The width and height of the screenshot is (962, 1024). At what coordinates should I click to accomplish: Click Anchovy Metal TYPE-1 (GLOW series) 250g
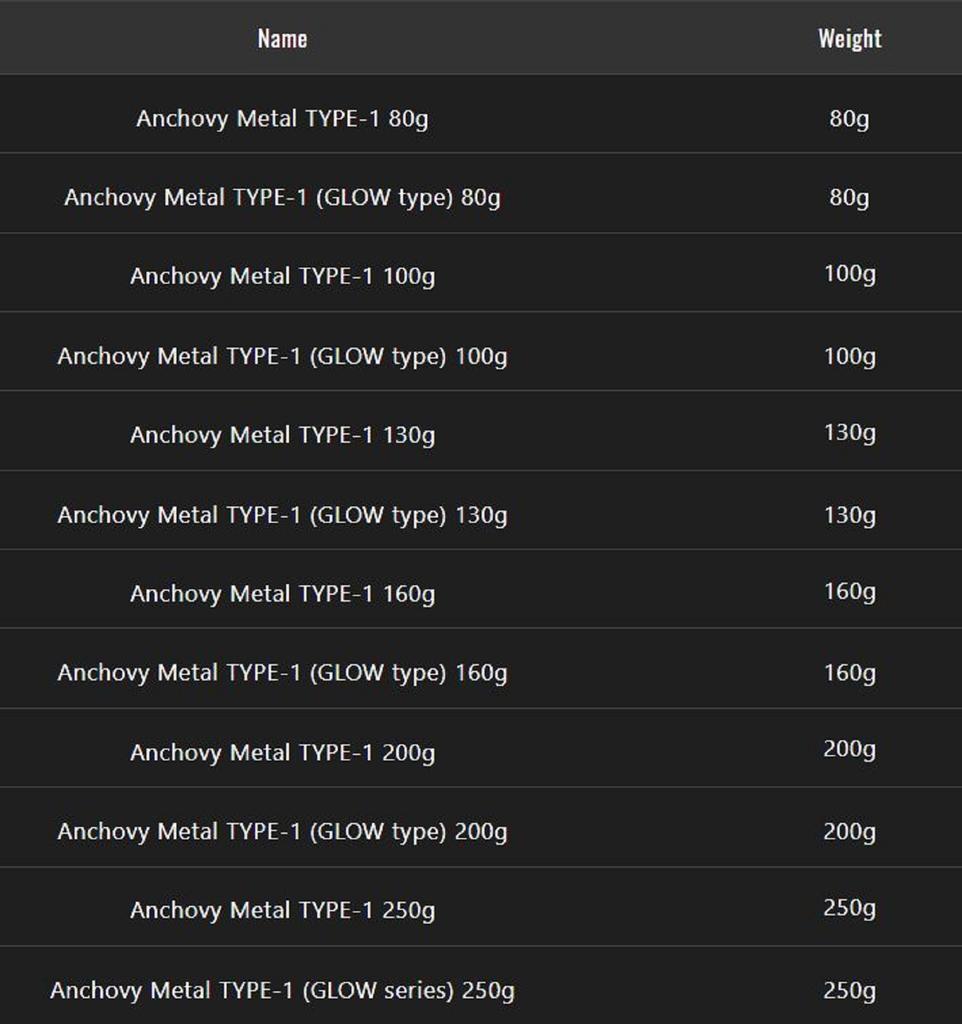pos(282,991)
